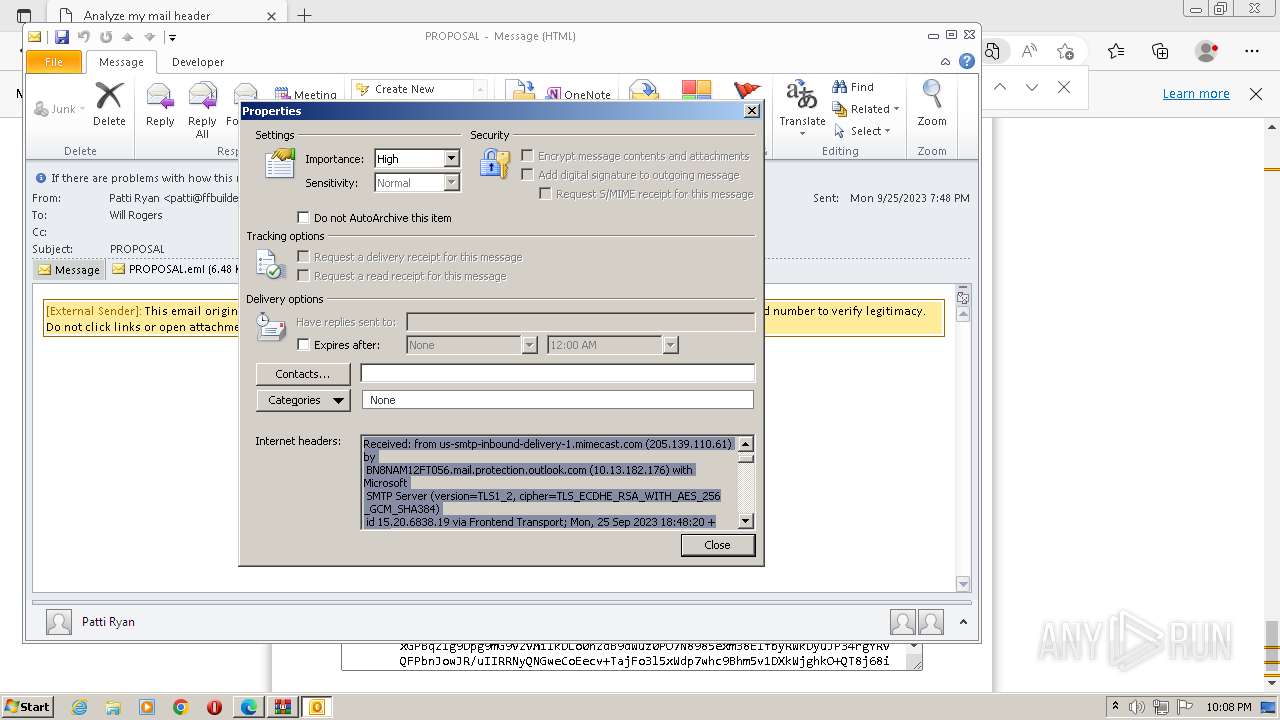Click the Save icon in quick access toolbar
The width and height of the screenshot is (1280, 720).
coord(61,37)
